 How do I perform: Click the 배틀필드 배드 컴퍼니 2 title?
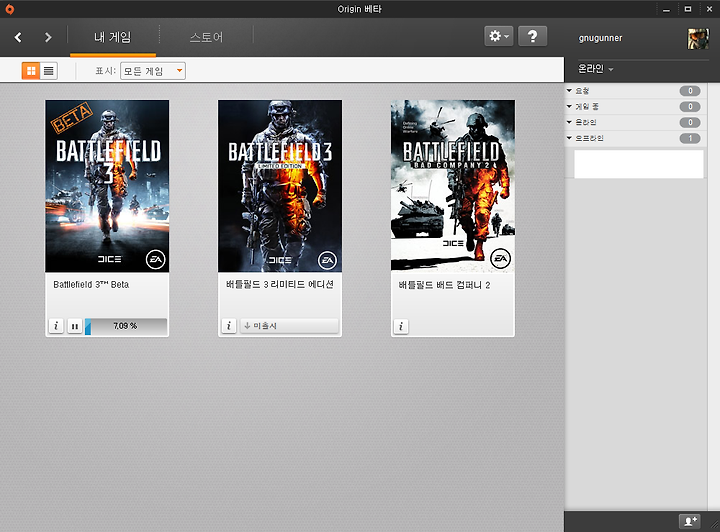click(x=444, y=285)
